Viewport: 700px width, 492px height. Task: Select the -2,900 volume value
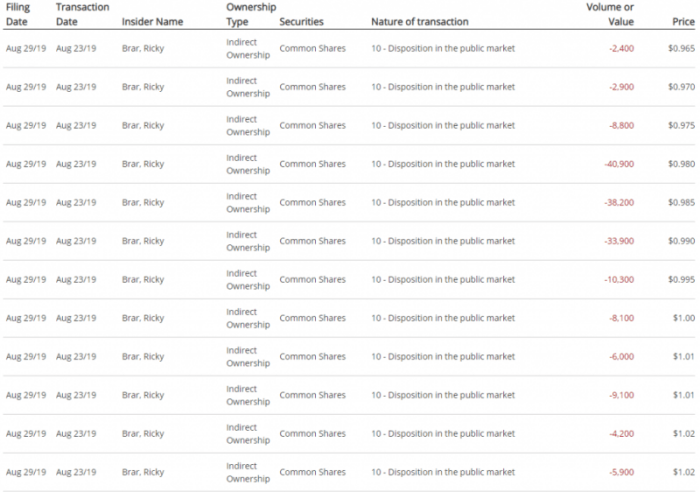621,87
